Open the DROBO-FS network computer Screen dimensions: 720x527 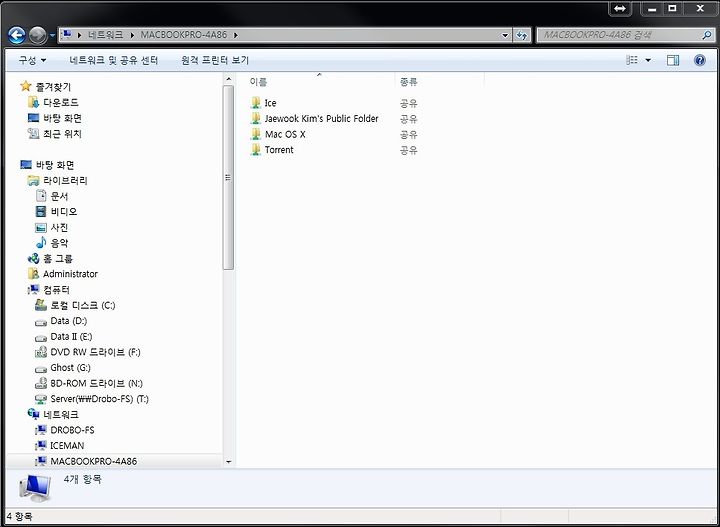point(72,430)
